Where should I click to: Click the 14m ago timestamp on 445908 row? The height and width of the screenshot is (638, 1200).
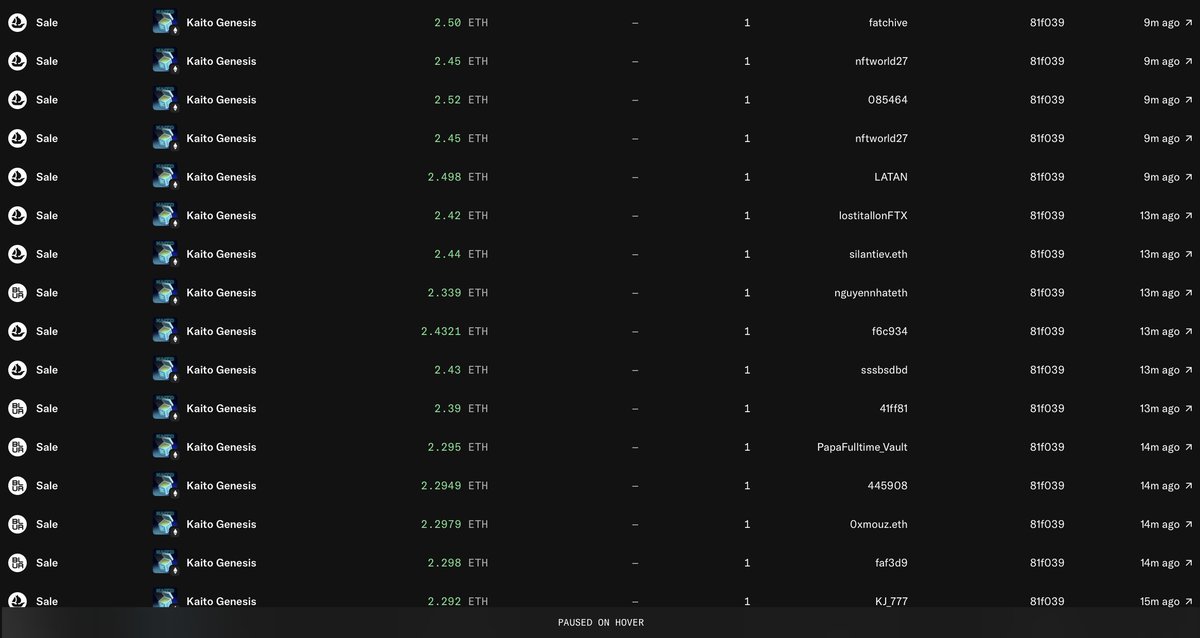point(1159,485)
